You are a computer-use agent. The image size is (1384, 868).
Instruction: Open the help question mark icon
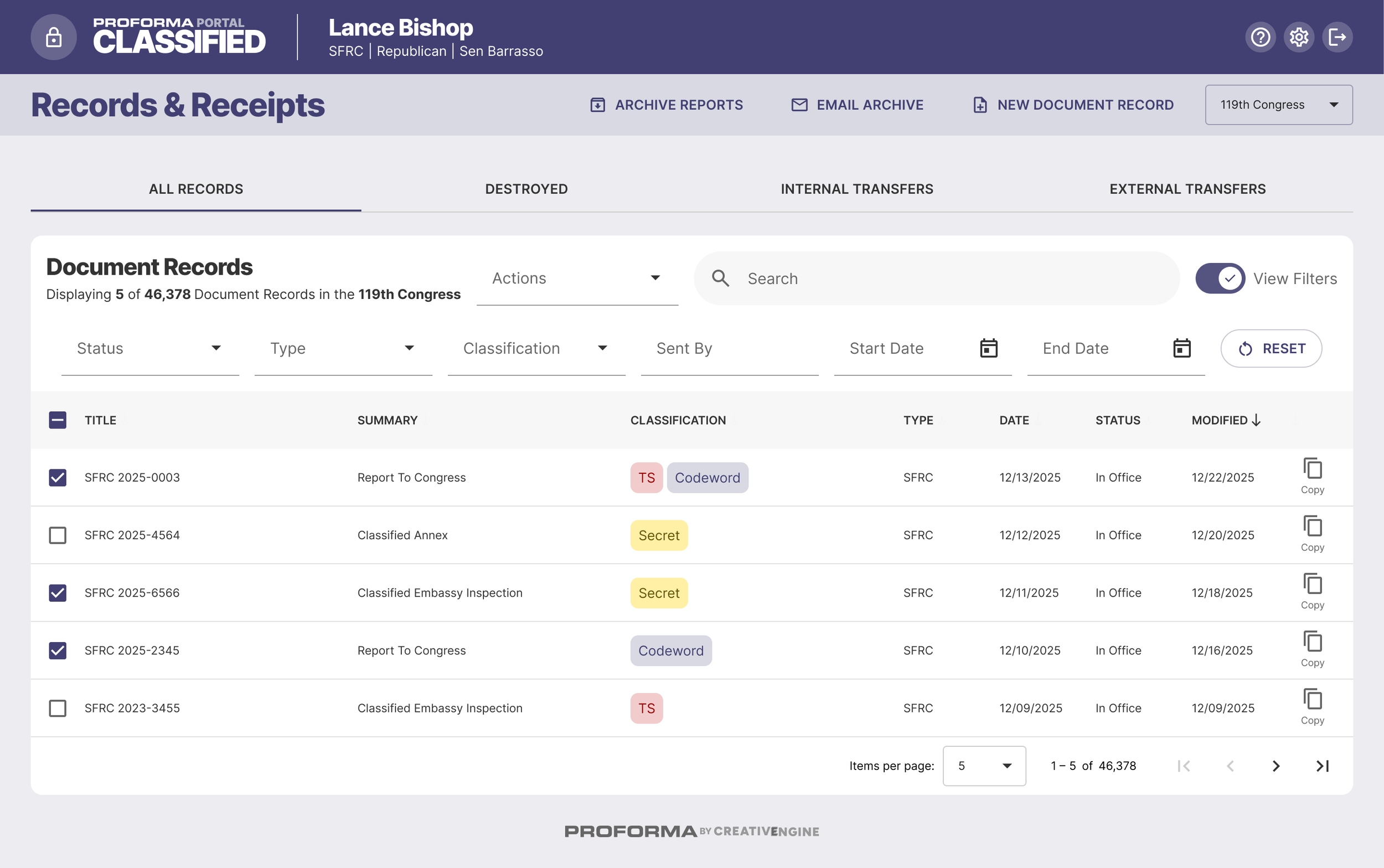tap(1260, 37)
